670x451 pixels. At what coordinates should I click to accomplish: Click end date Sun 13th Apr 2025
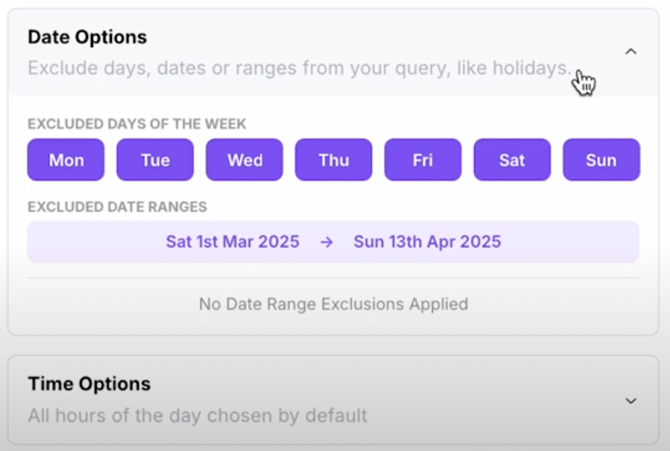click(427, 242)
